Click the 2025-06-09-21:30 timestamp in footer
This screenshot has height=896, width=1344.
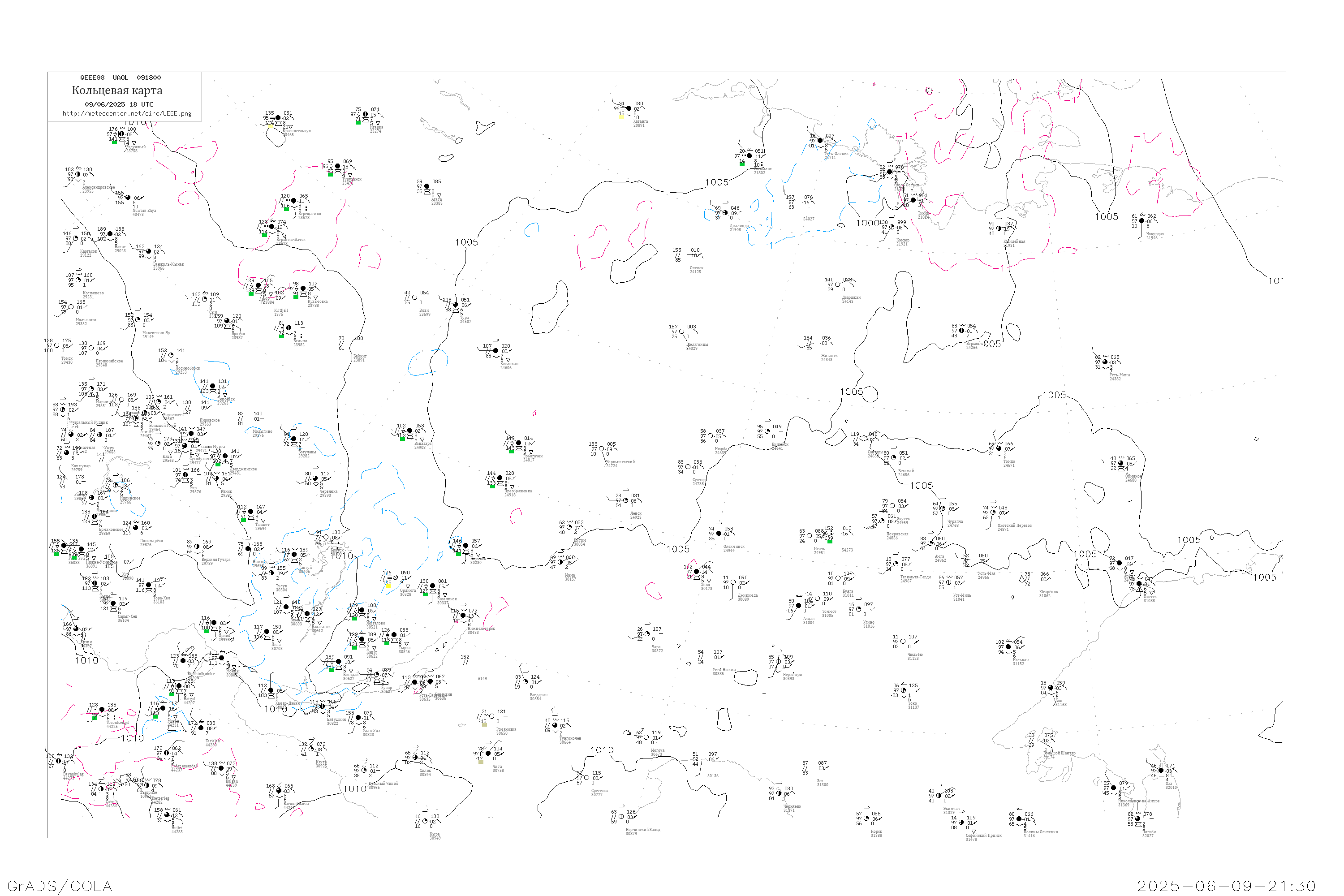(x=1226, y=886)
